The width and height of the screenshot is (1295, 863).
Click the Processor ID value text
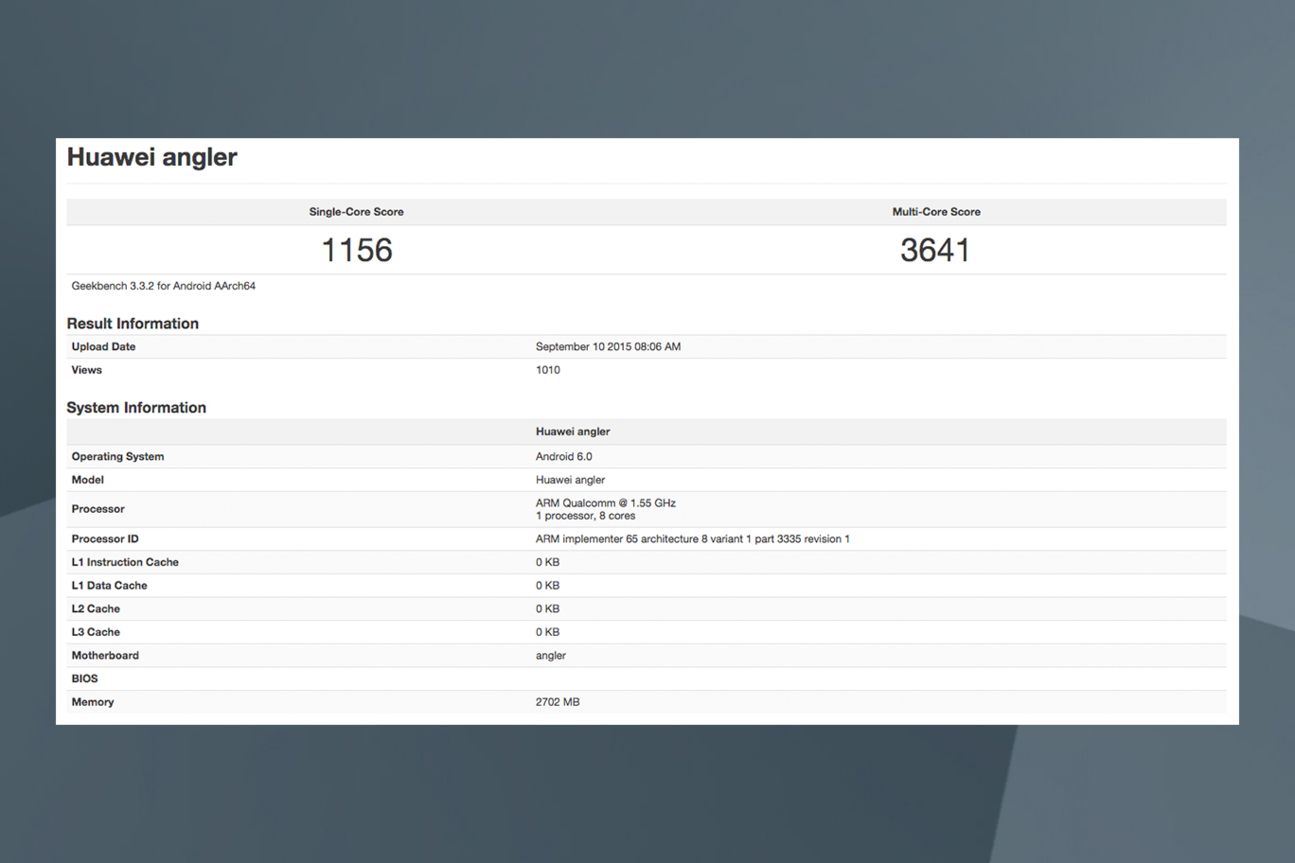point(693,539)
